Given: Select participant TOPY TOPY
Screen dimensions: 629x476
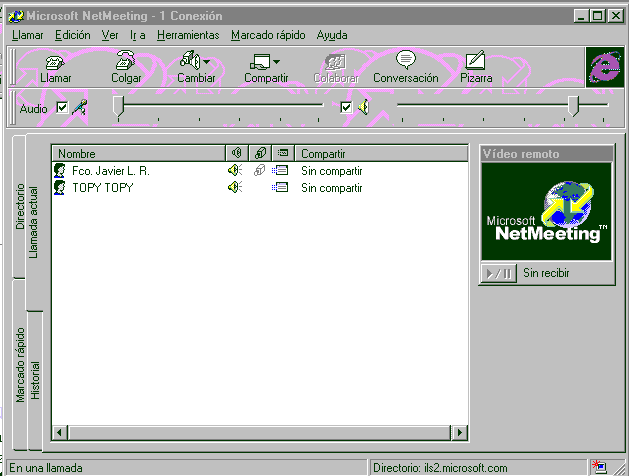Looking at the screenshot, I should 103,188.
